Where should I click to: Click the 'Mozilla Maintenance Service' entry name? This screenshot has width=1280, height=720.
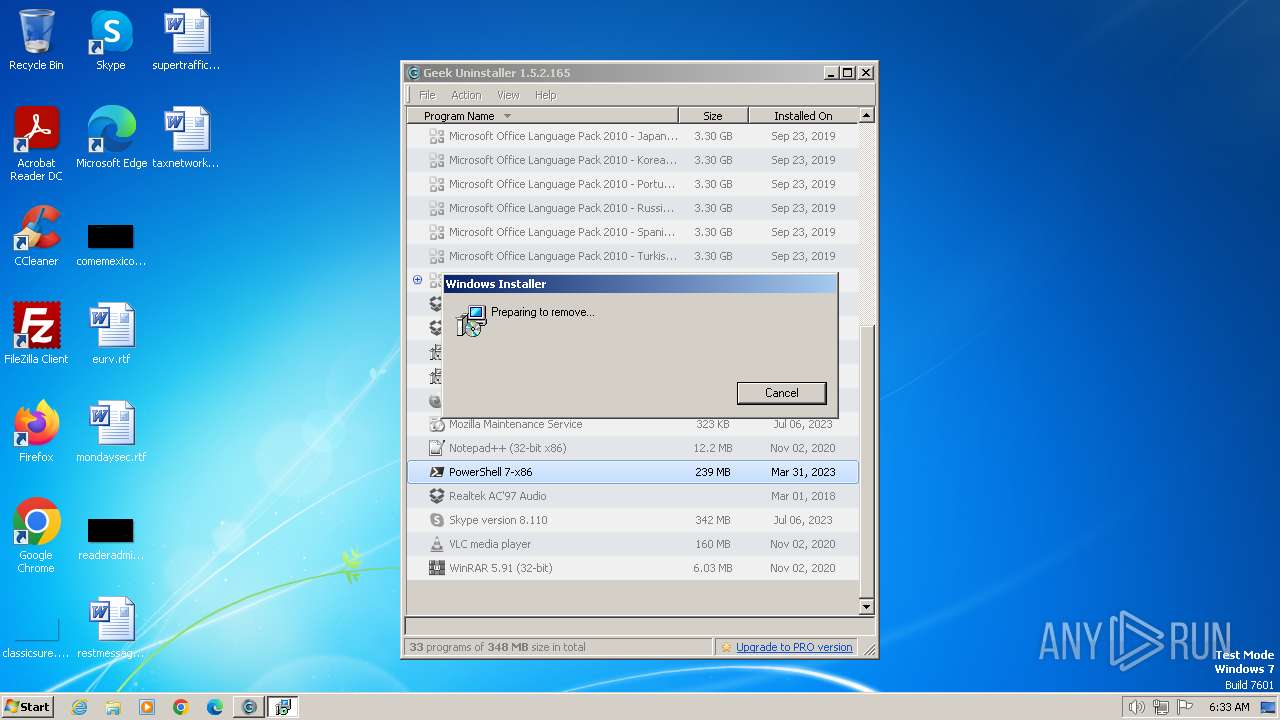(x=515, y=424)
